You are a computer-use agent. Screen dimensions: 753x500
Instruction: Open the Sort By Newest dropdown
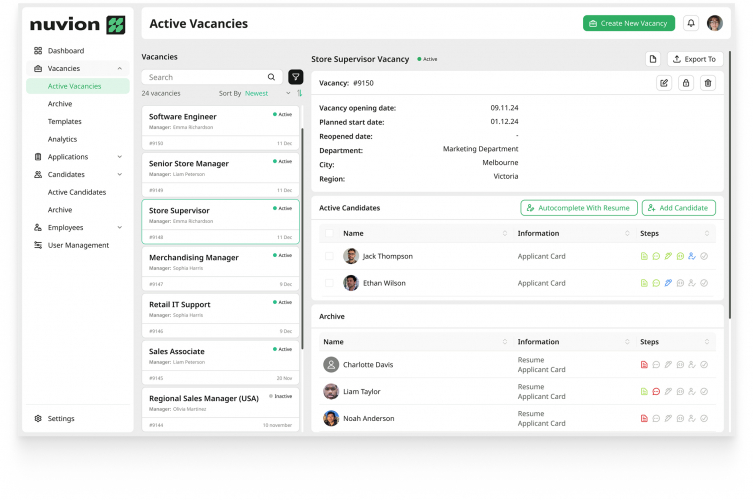click(x=267, y=93)
